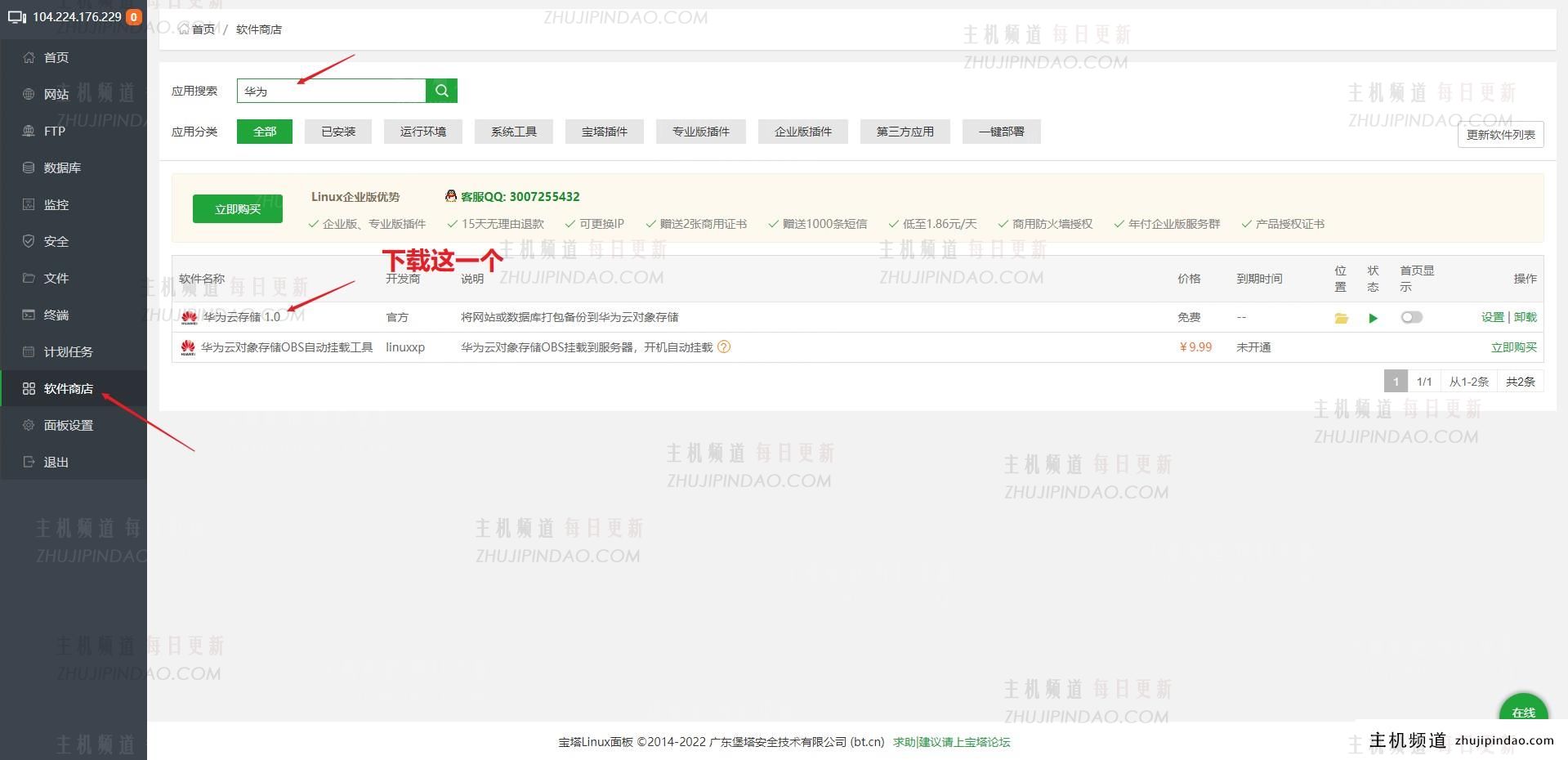Open the 文件 folder sidebar icon
This screenshot has height=760, width=1568.
[29, 278]
